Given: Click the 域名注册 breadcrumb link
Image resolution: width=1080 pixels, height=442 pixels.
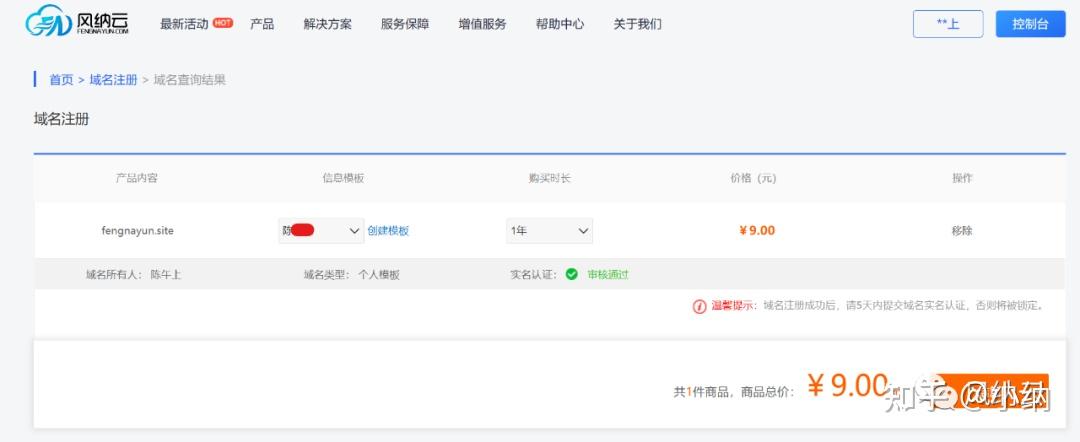Looking at the screenshot, I should click(x=113, y=80).
